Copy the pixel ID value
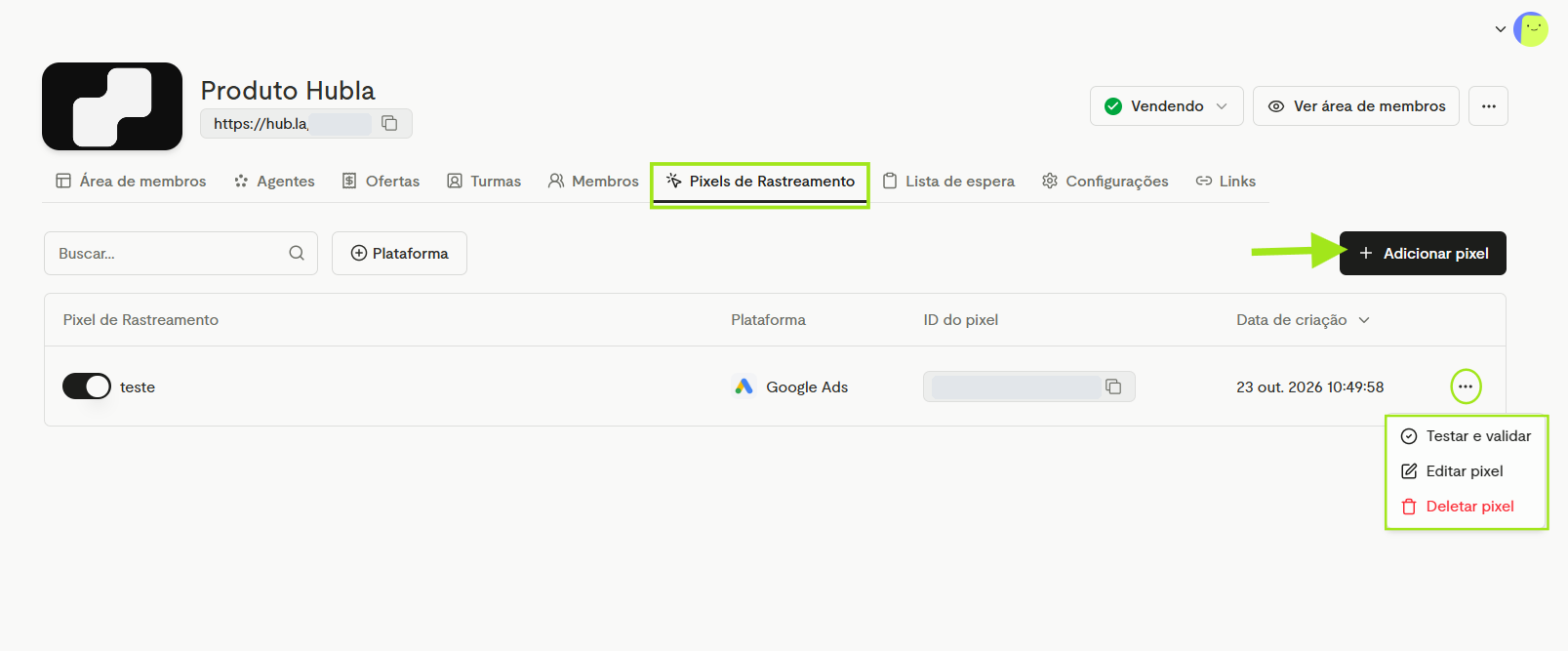 (1113, 387)
